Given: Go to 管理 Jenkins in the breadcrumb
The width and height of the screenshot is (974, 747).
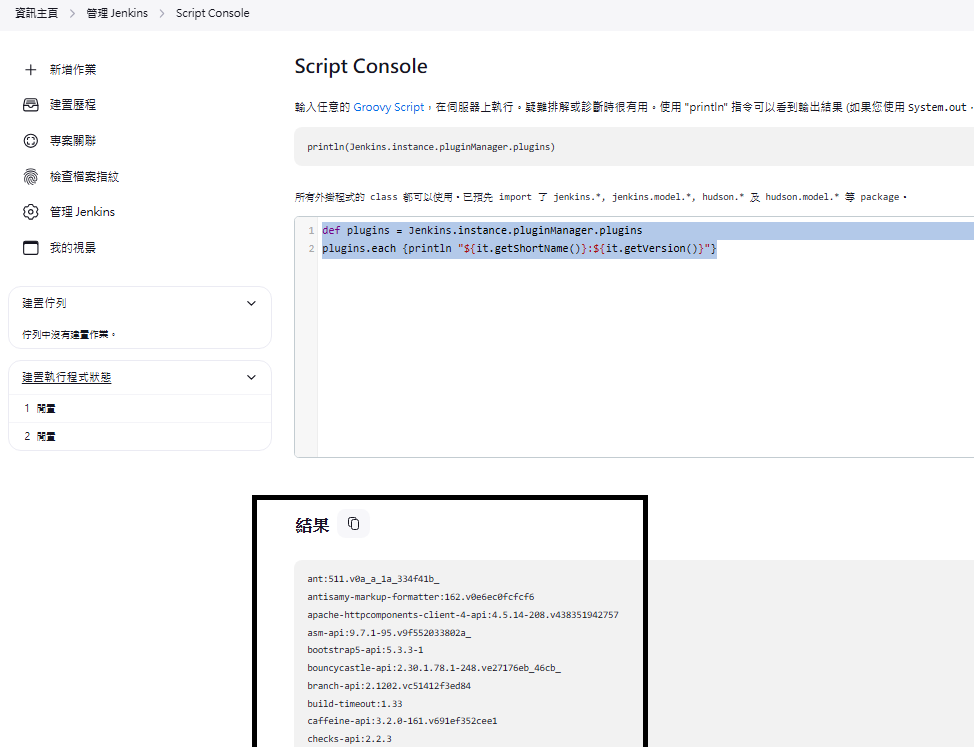Looking at the screenshot, I should point(117,13).
